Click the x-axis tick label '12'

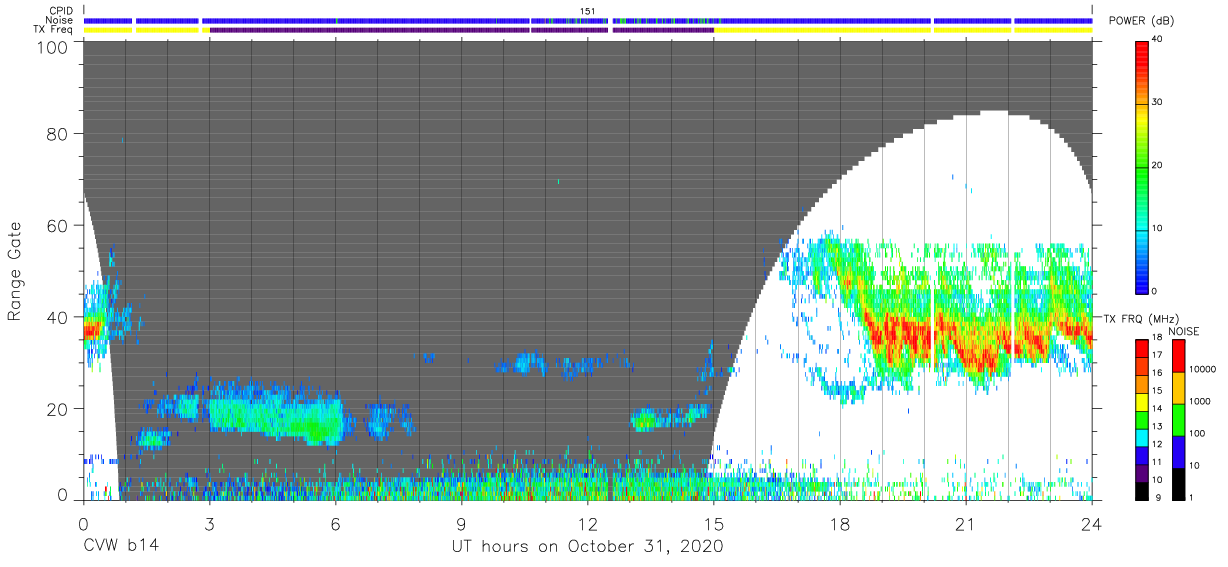(588, 523)
